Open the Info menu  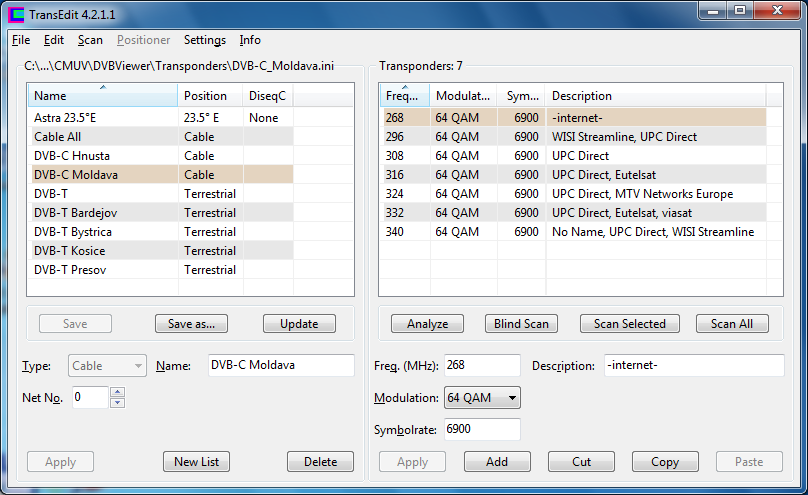pyautogui.click(x=250, y=40)
